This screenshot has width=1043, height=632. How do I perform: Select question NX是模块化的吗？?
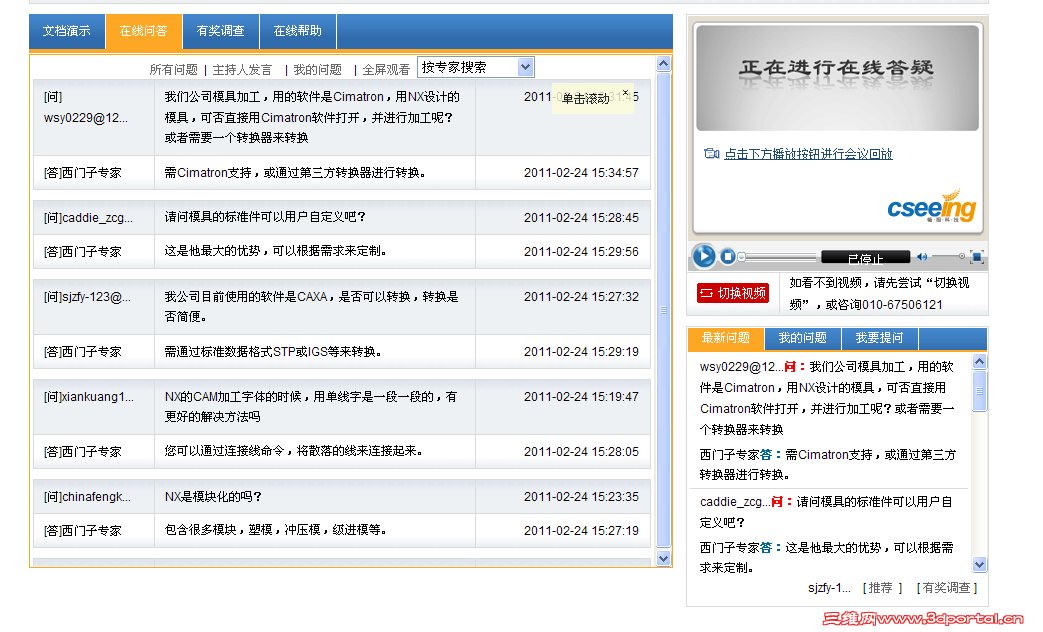point(214,497)
